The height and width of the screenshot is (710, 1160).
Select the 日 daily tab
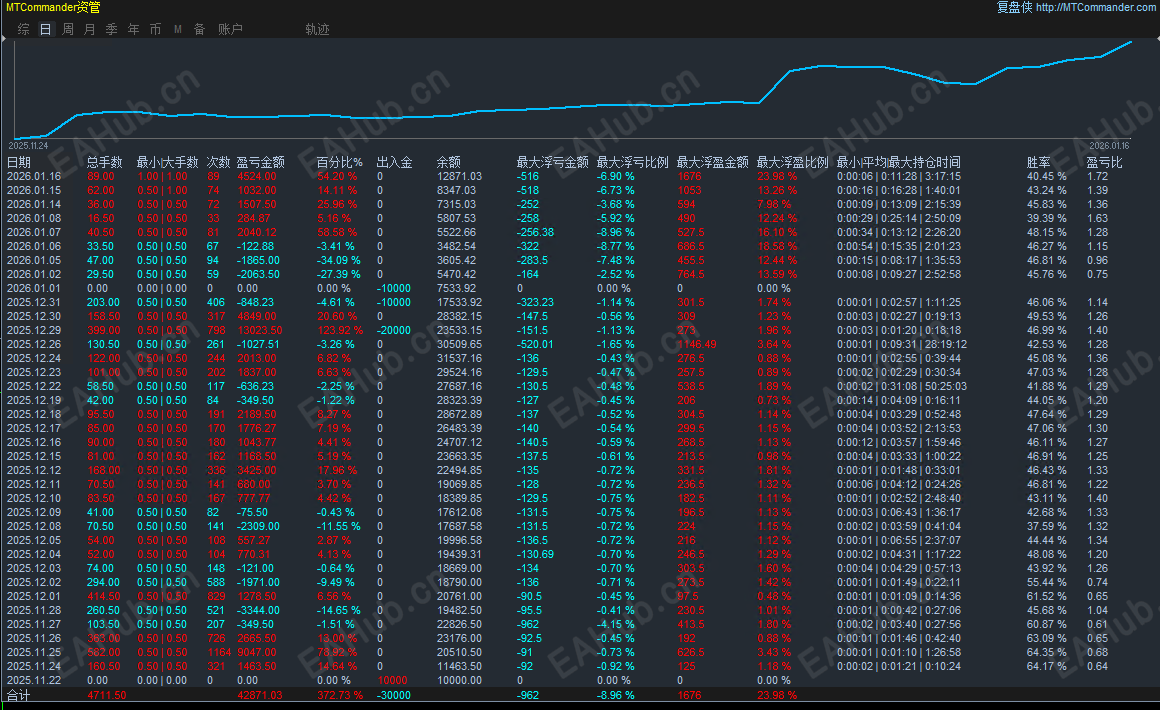tap(46, 29)
